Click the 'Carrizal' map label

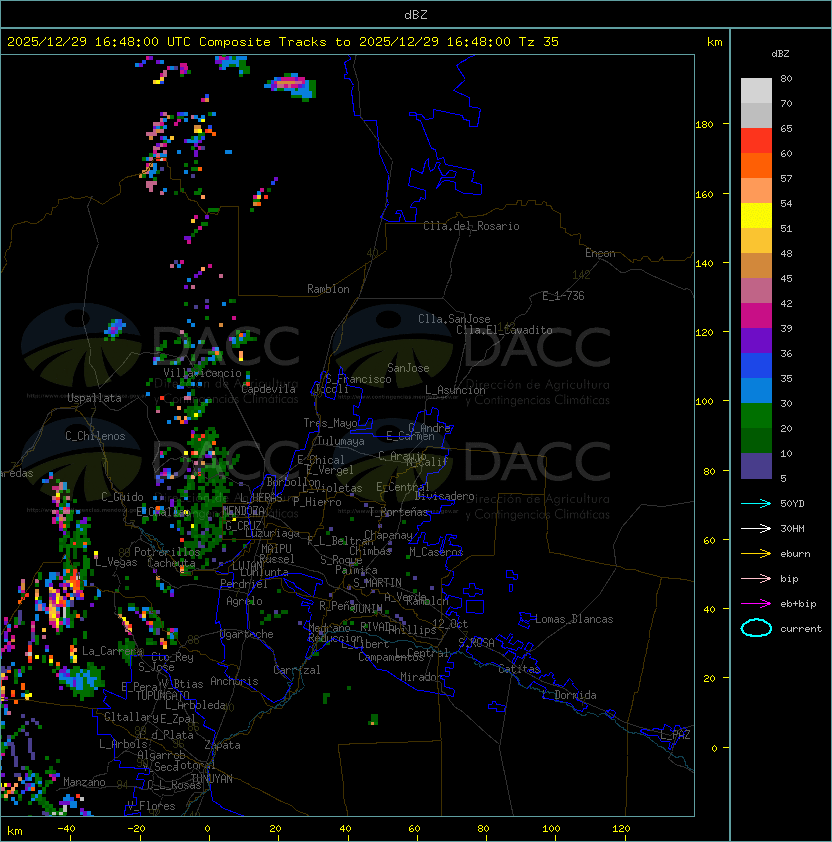(x=296, y=670)
